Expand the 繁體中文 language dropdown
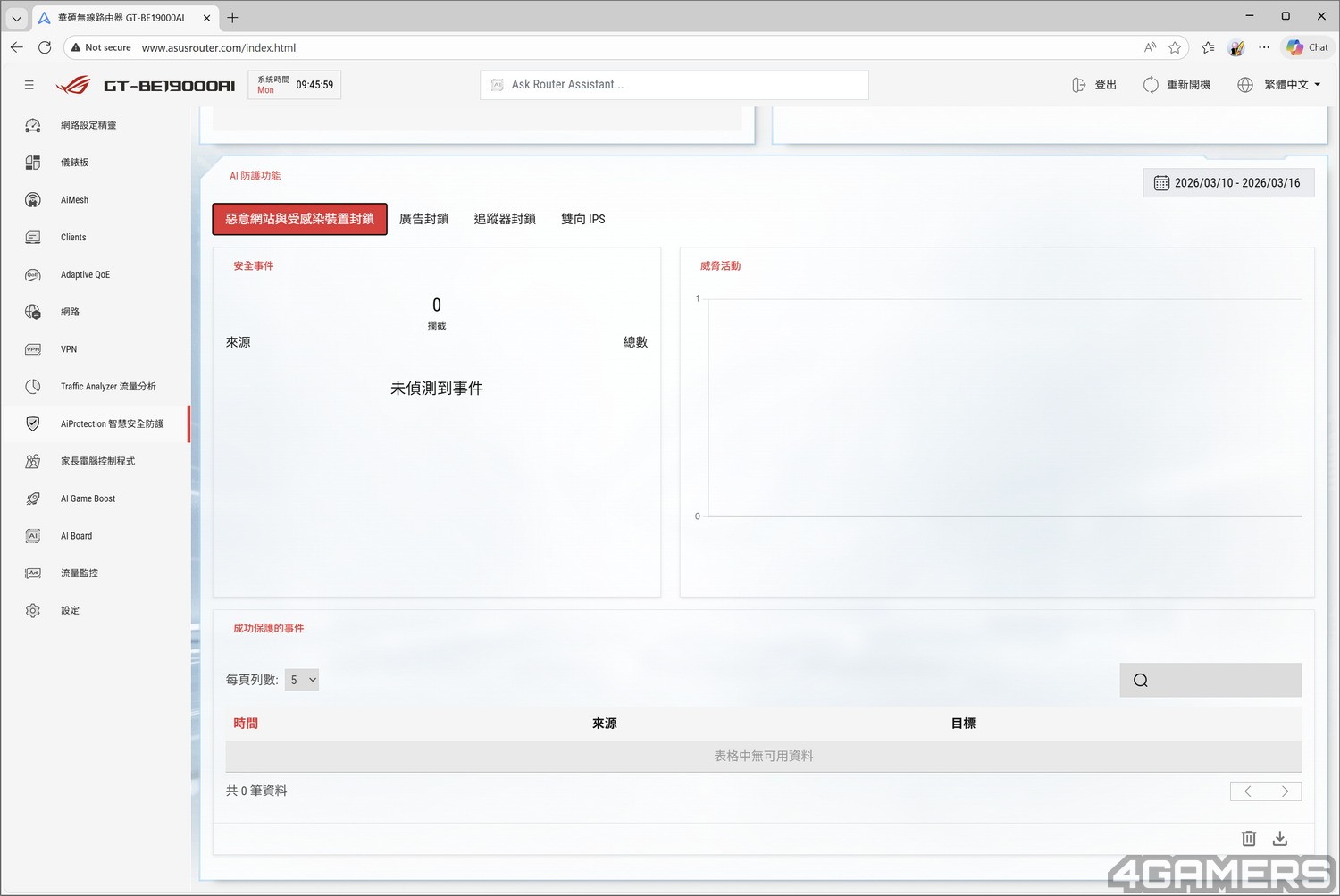 coord(1280,85)
